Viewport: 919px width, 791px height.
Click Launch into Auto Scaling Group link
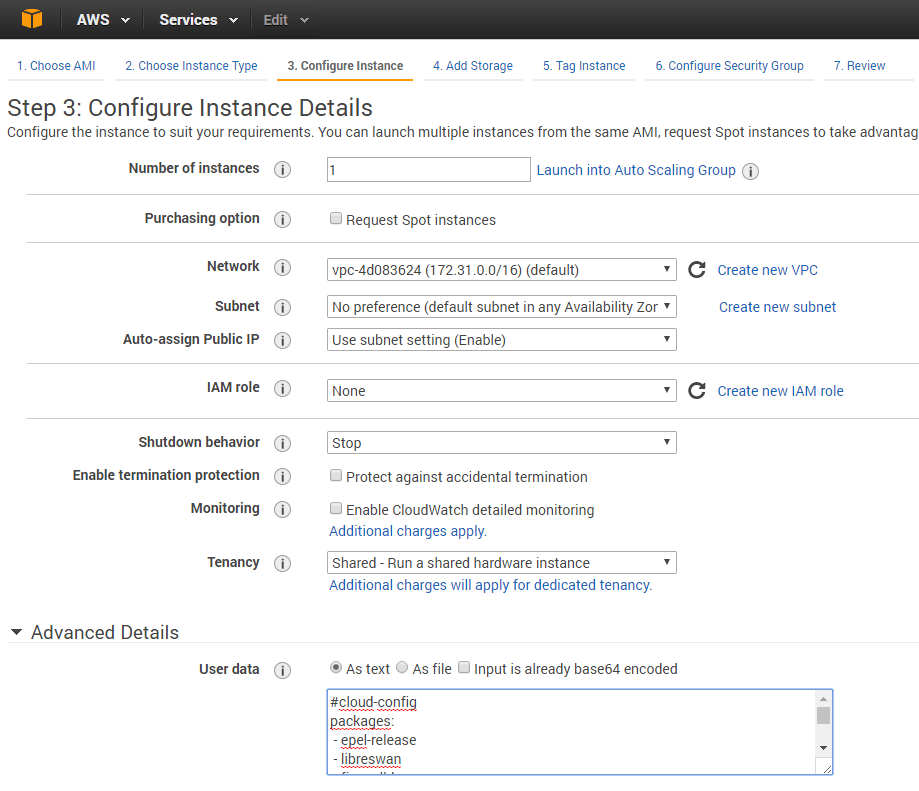636,170
